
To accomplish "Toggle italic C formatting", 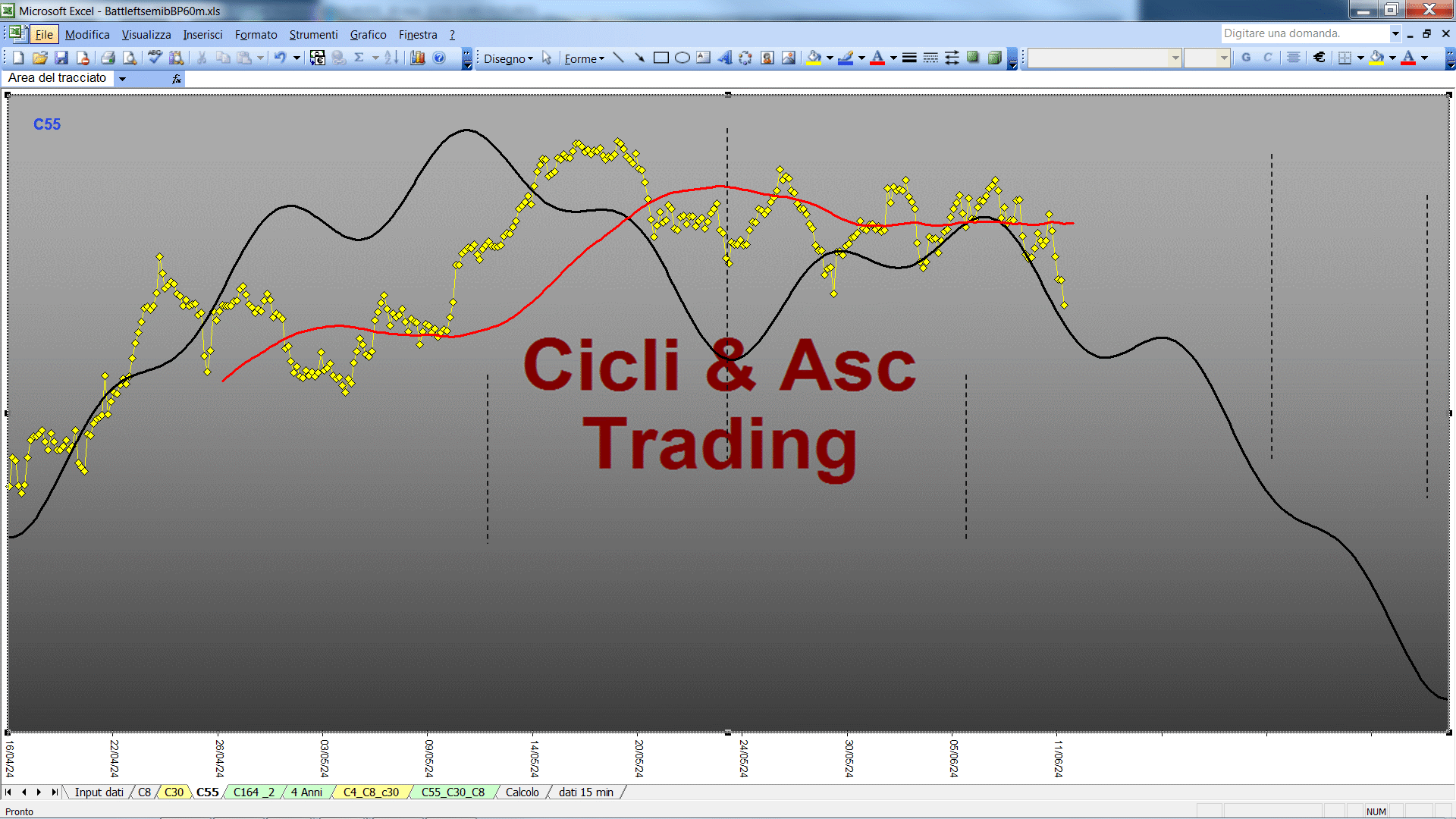I will tap(1267, 58).
